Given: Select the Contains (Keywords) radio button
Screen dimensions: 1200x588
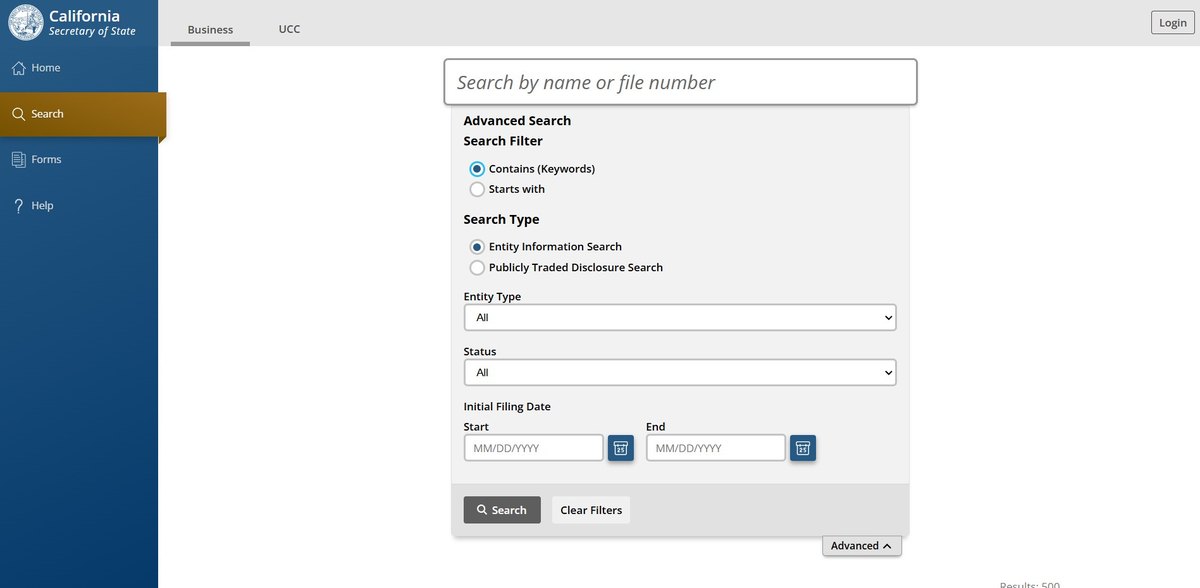Looking at the screenshot, I should [x=477, y=169].
